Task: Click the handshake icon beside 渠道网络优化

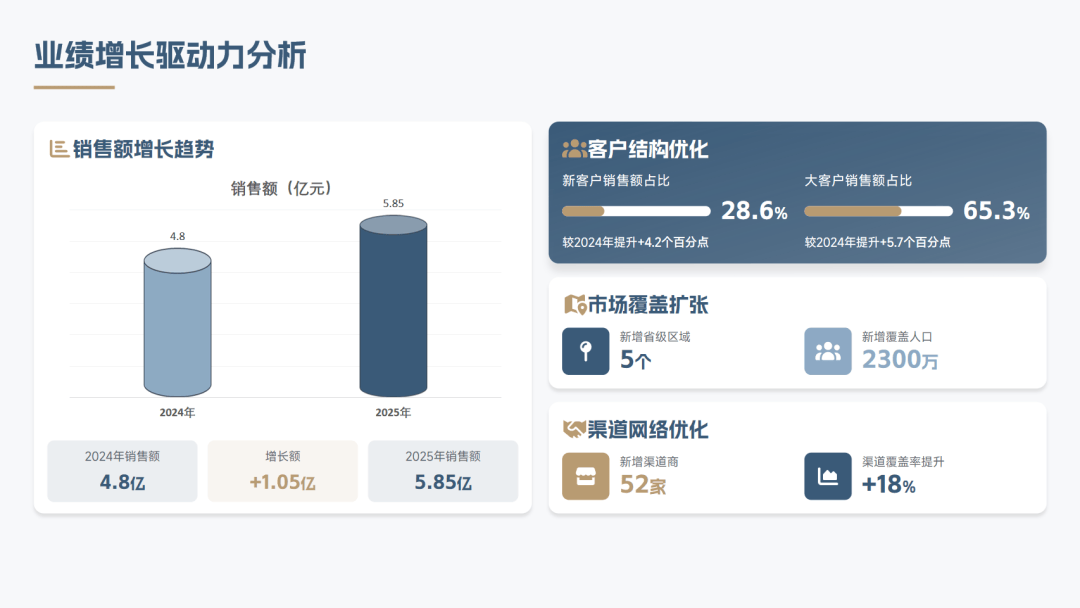Action: click(x=574, y=429)
